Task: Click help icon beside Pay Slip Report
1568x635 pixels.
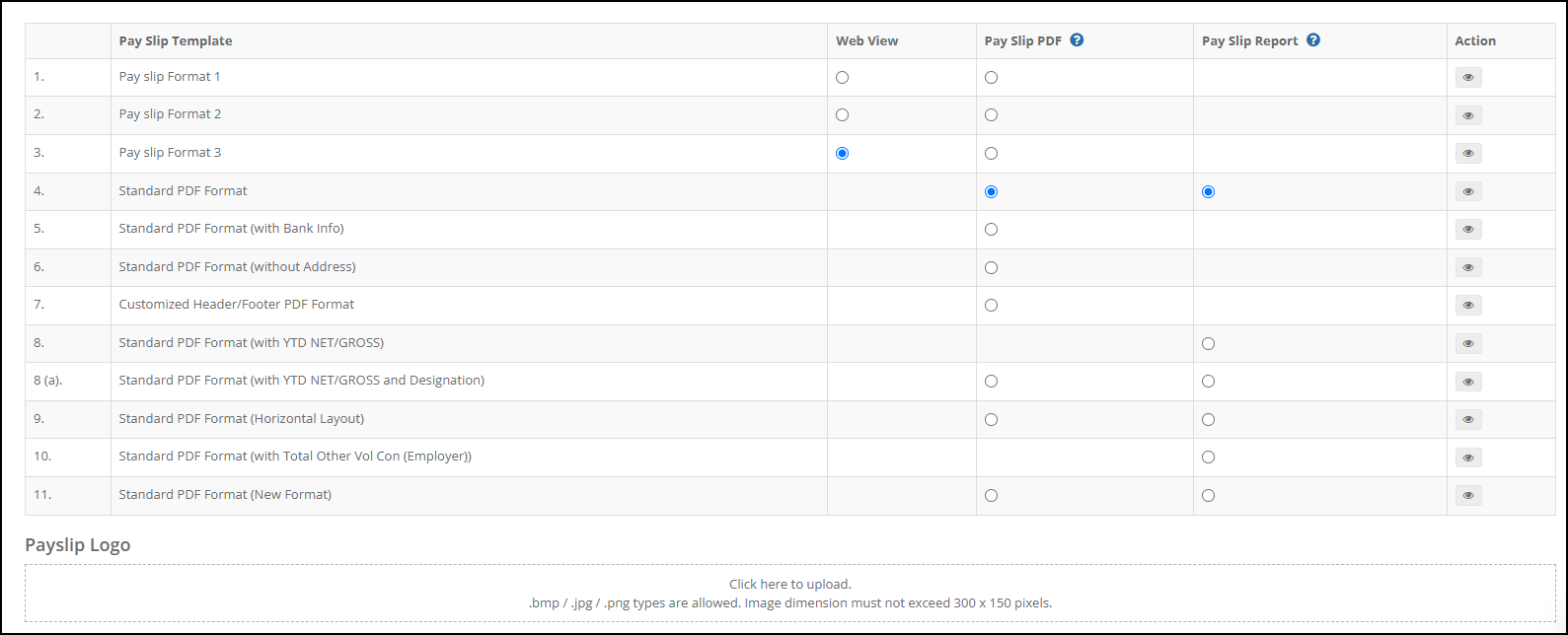Action: 1313,40
